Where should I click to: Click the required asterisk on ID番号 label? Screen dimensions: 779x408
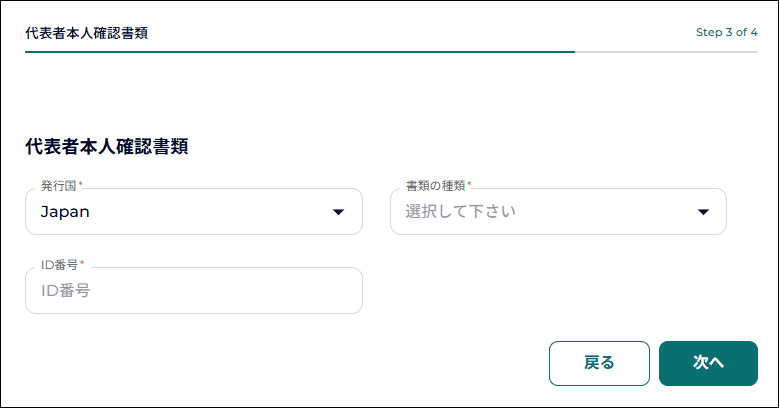(82, 265)
